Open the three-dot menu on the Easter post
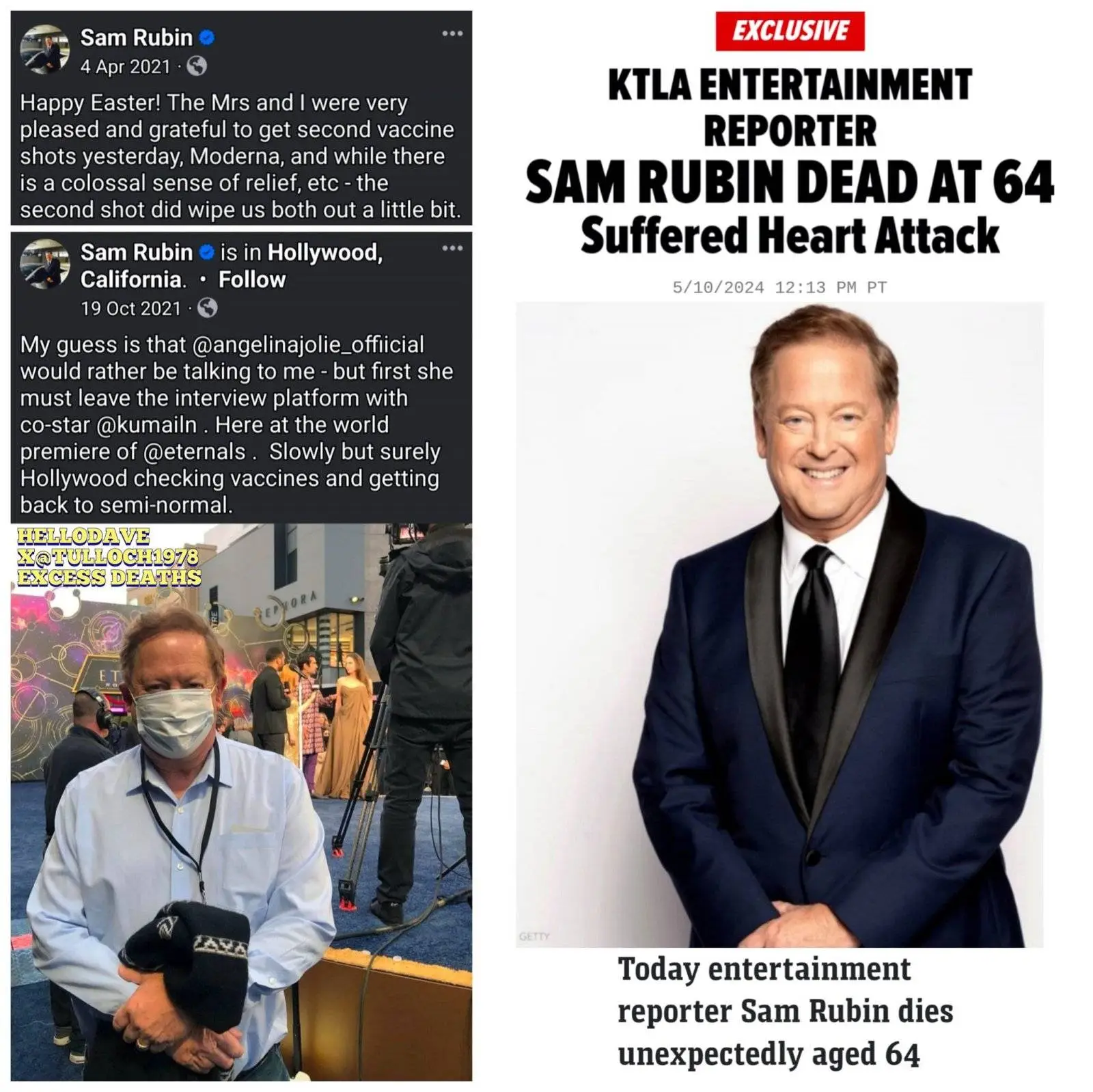Screen dimensions: 1093x1092 452,33
